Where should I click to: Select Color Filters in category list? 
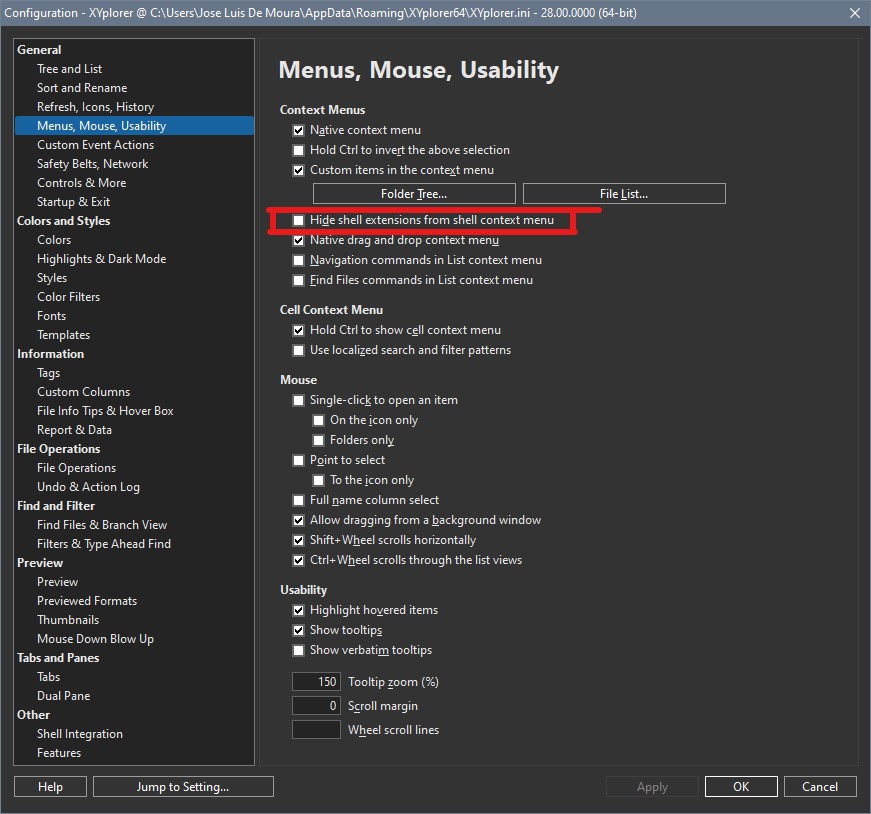[68, 297]
